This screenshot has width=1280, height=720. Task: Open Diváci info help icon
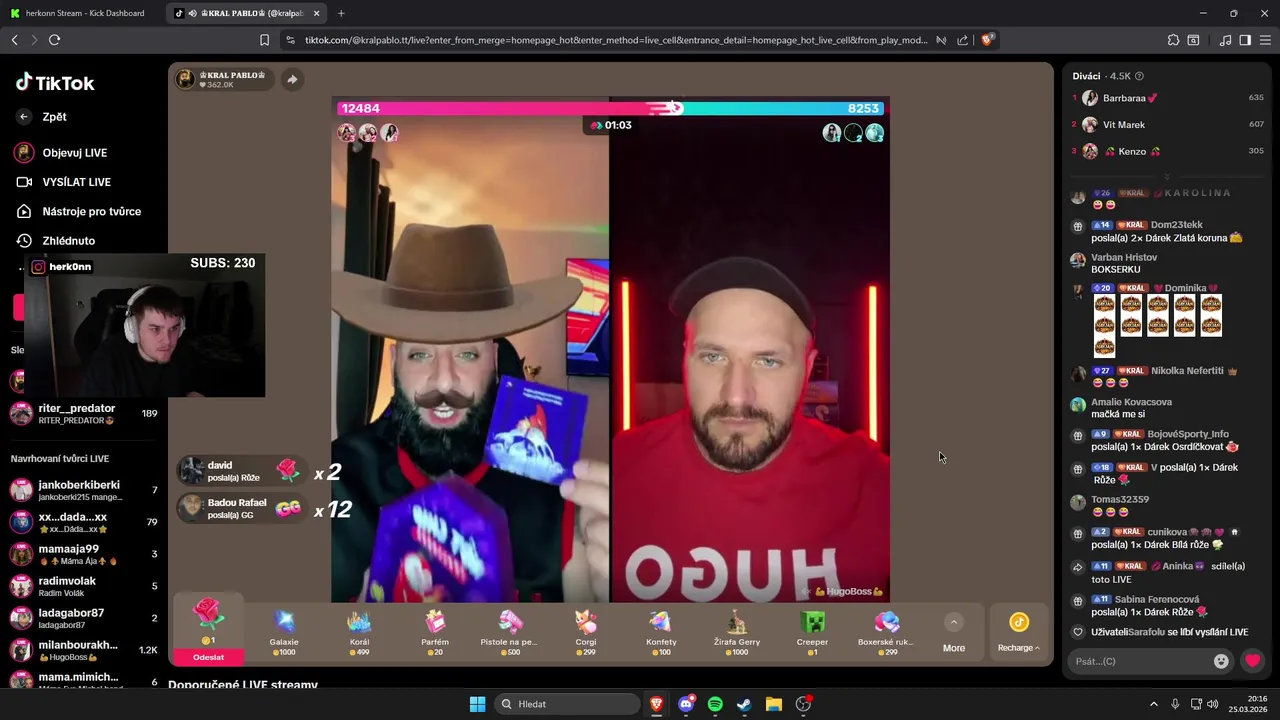pos(1140,76)
